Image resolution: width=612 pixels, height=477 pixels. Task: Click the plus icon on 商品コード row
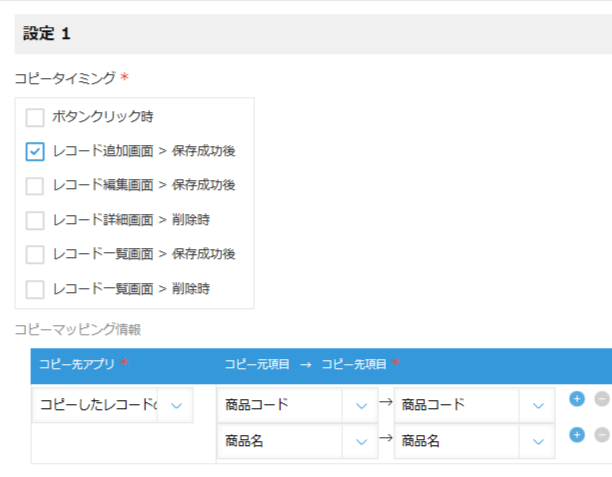[577, 399]
